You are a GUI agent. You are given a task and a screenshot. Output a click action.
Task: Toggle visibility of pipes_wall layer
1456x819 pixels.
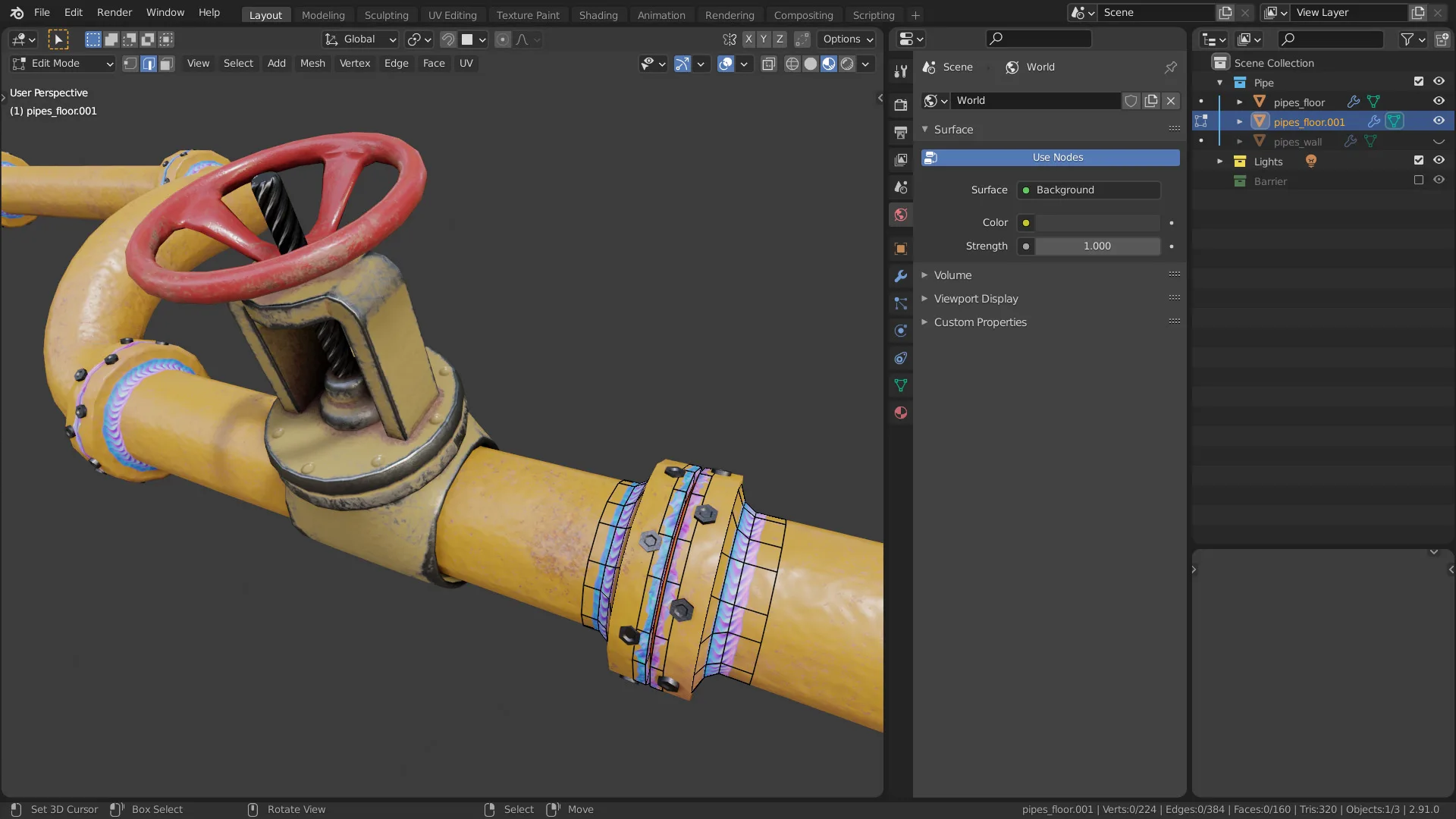(1438, 141)
